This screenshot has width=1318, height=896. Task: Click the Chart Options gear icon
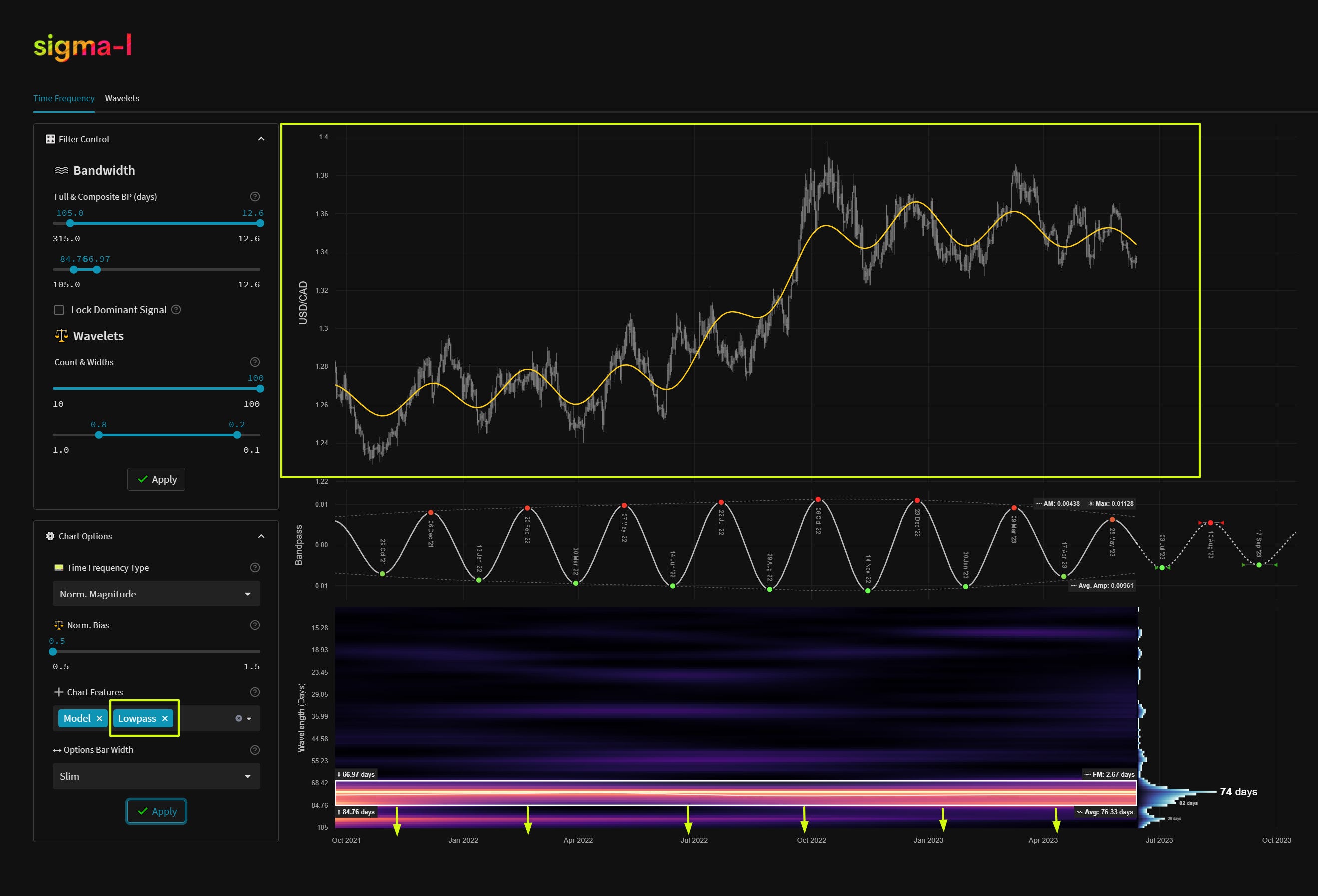click(50, 536)
